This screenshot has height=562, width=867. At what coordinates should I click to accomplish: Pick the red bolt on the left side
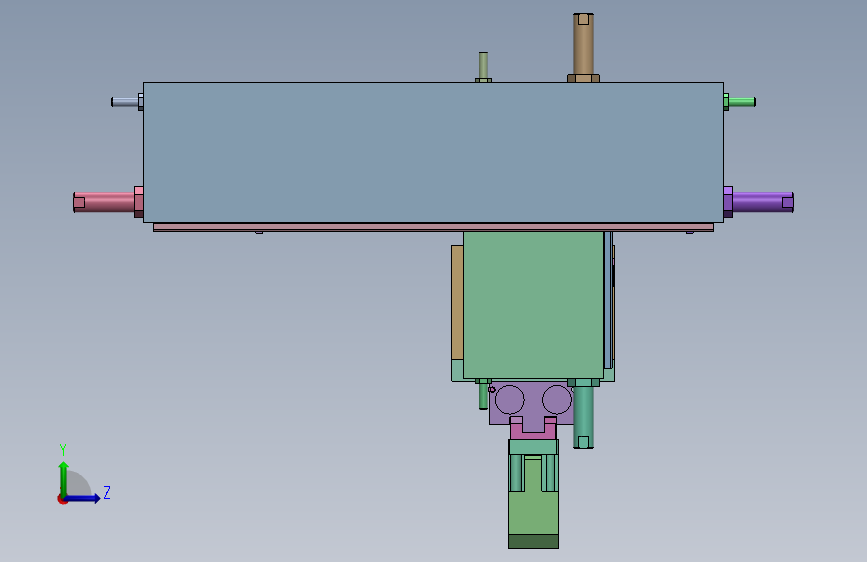(108, 202)
